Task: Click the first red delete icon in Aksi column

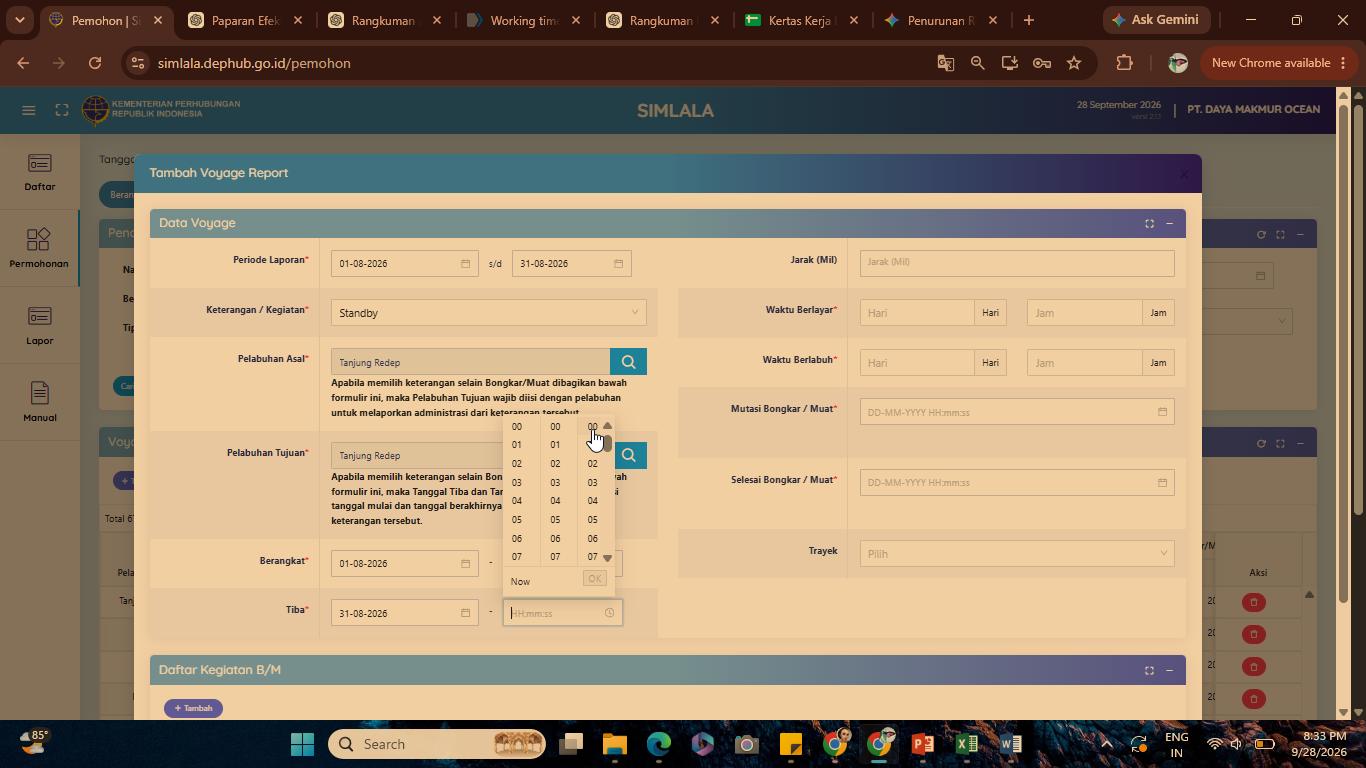Action: (1253, 602)
